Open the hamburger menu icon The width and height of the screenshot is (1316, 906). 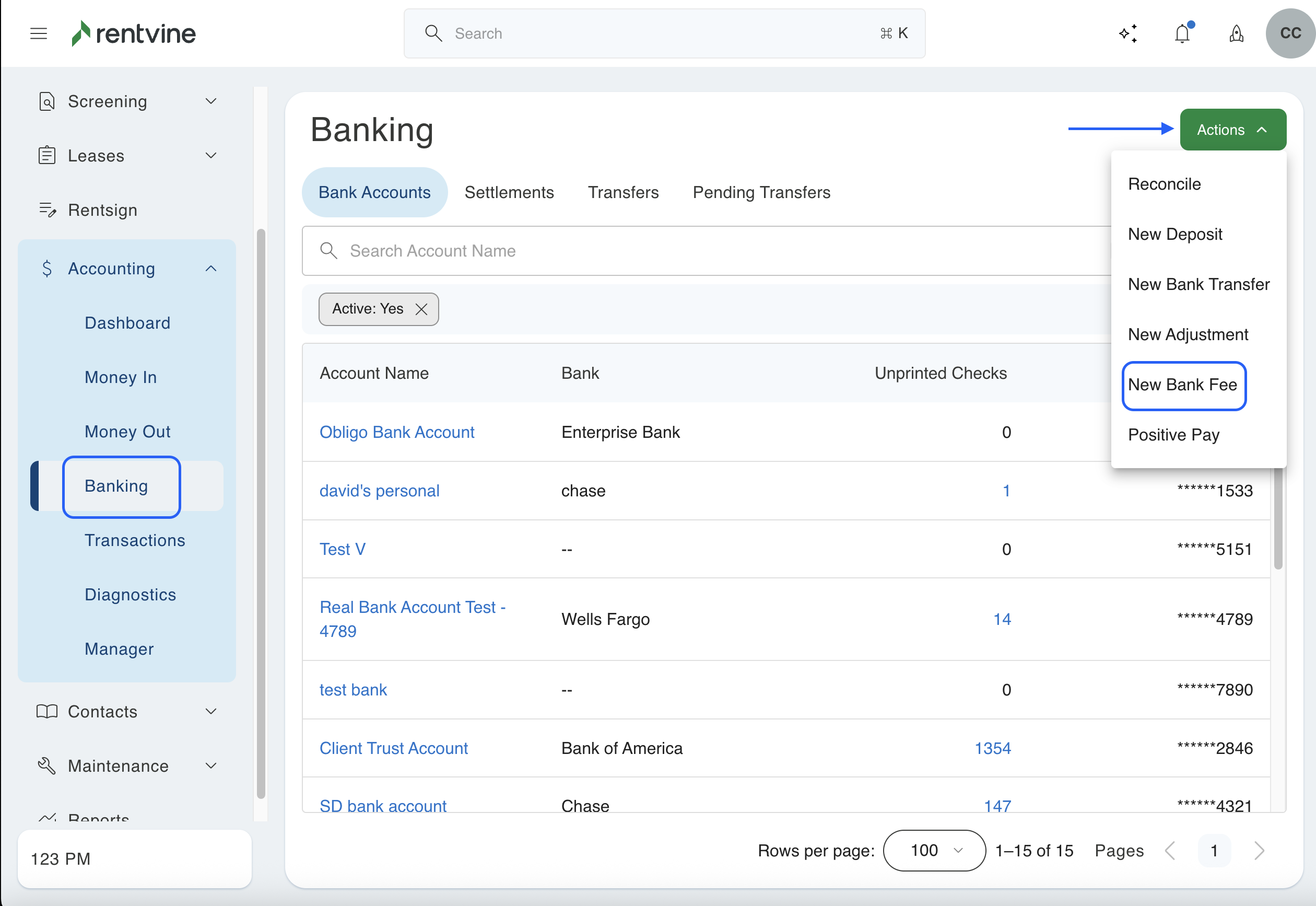[39, 33]
